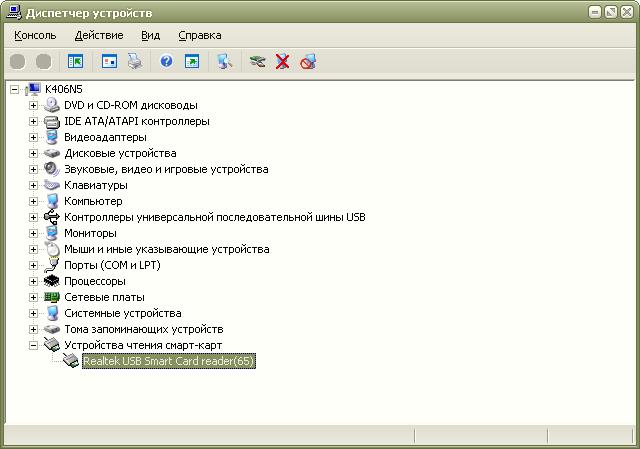Select Видеоадаптеры label
640x449 pixels.
(105, 137)
